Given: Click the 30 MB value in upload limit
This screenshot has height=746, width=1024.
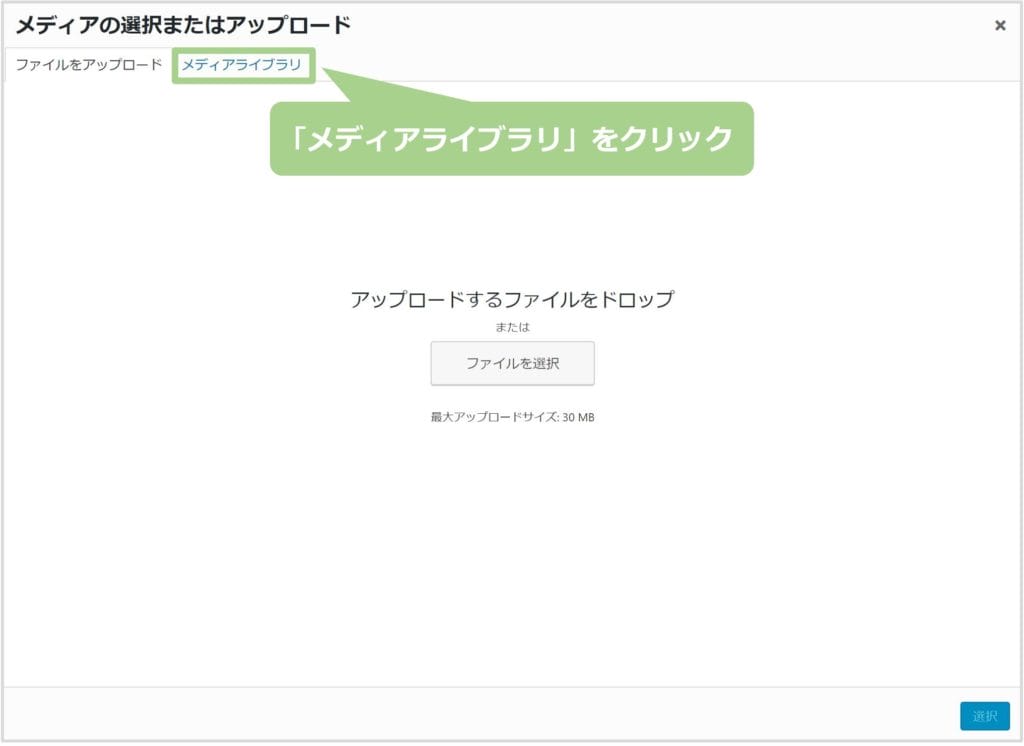Looking at the screenshot, I should pos(578,417).
